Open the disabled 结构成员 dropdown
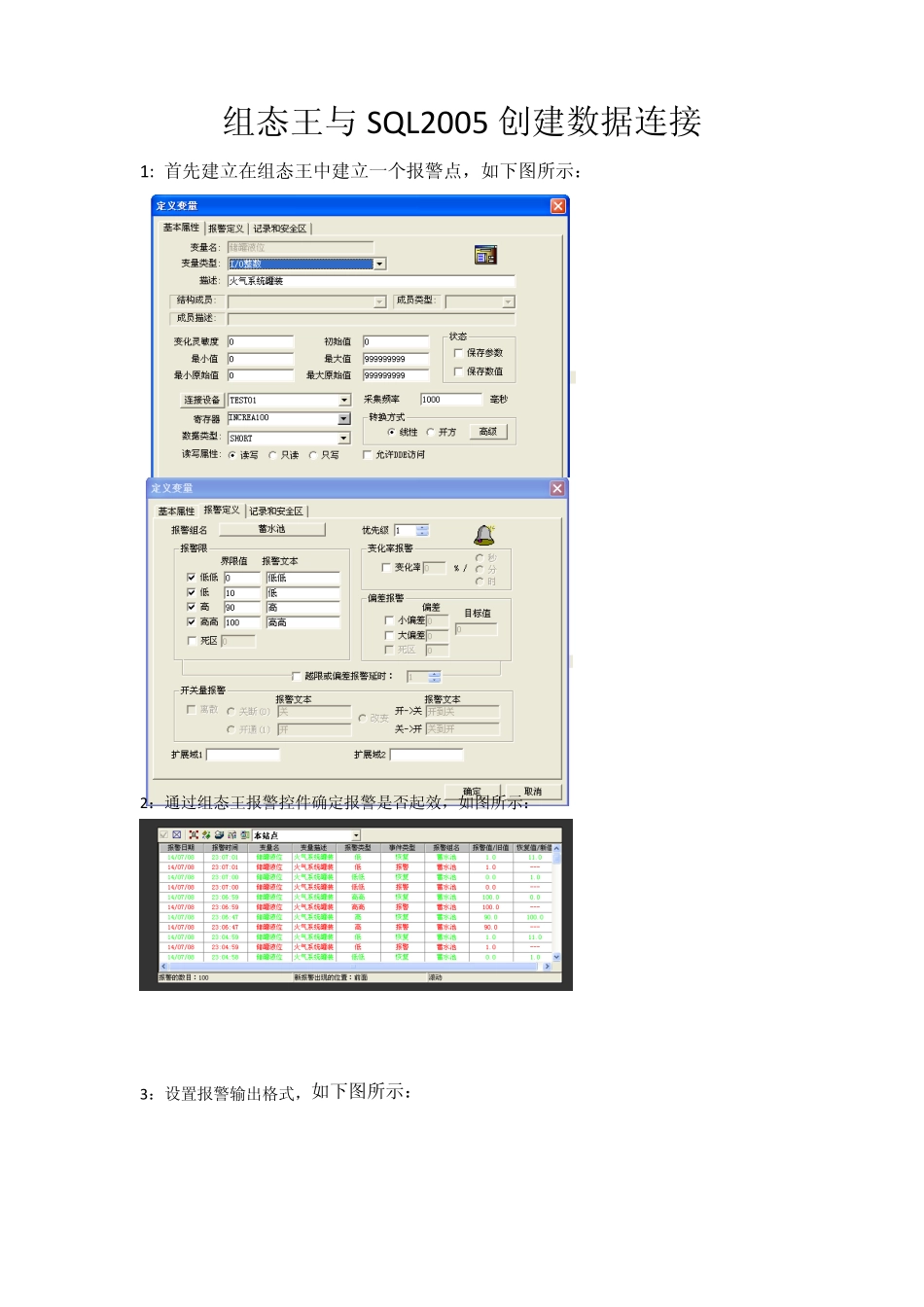924x1307 pixels. [x=380, y=301]
